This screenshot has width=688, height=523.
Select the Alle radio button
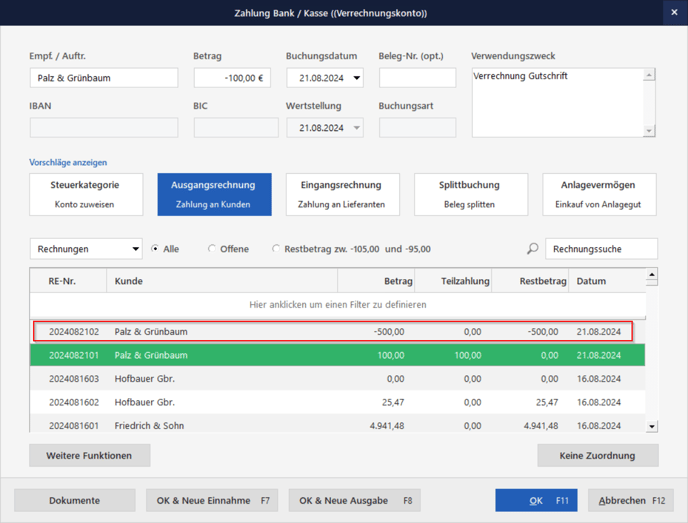click(x=155, y=248)
